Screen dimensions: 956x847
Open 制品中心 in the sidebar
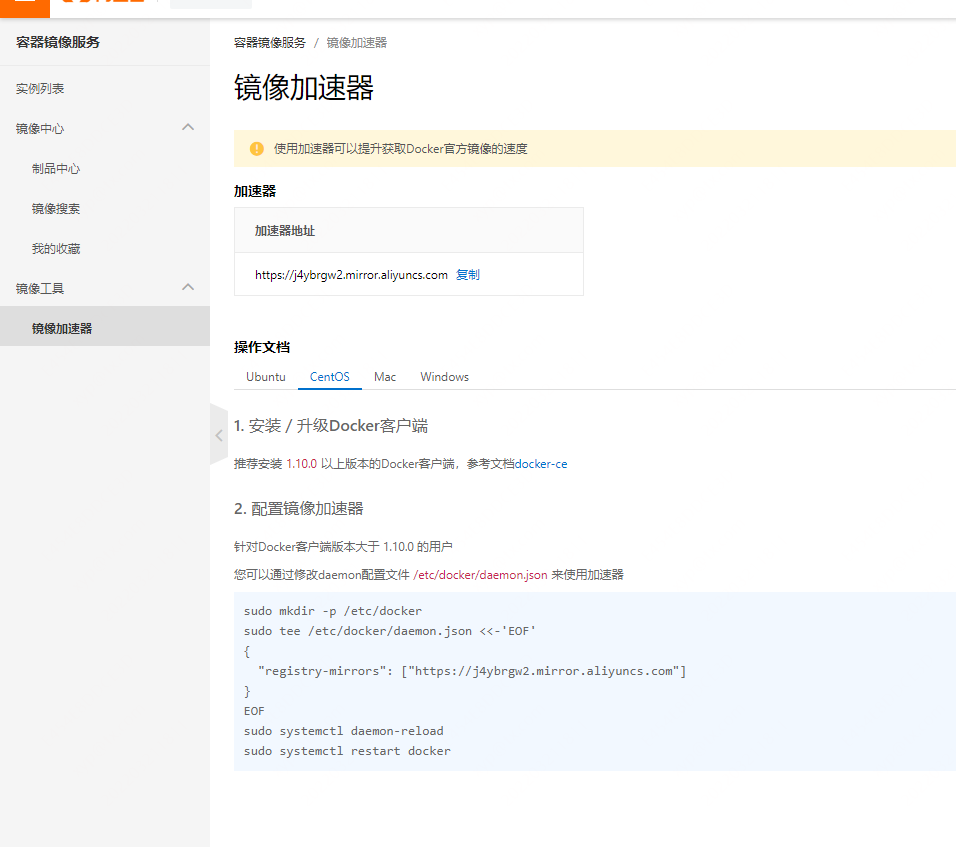pos(56,169)
